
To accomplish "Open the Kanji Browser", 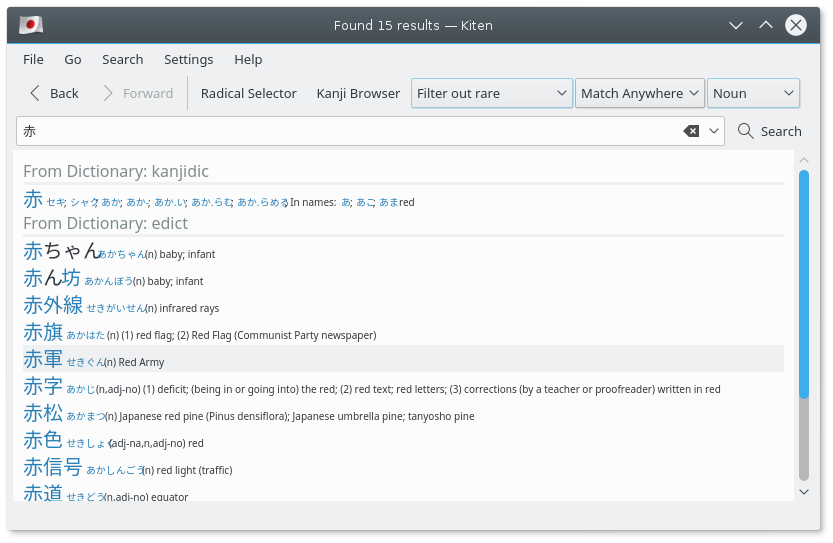I will 358,93.
